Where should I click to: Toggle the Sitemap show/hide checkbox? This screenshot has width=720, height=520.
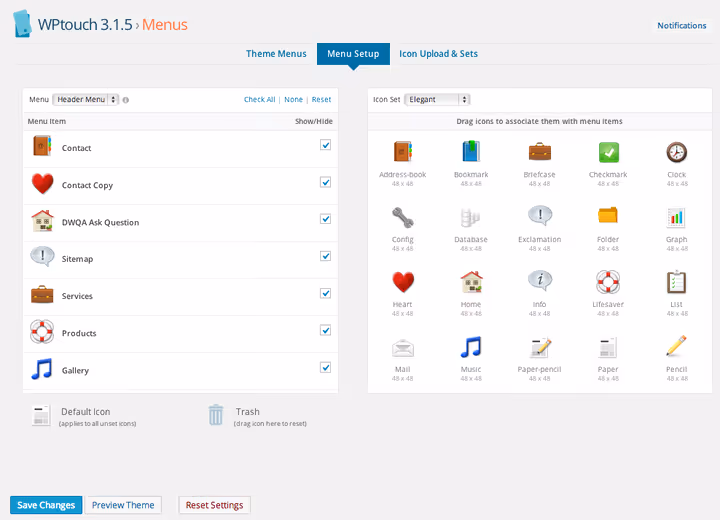point(326,256)
